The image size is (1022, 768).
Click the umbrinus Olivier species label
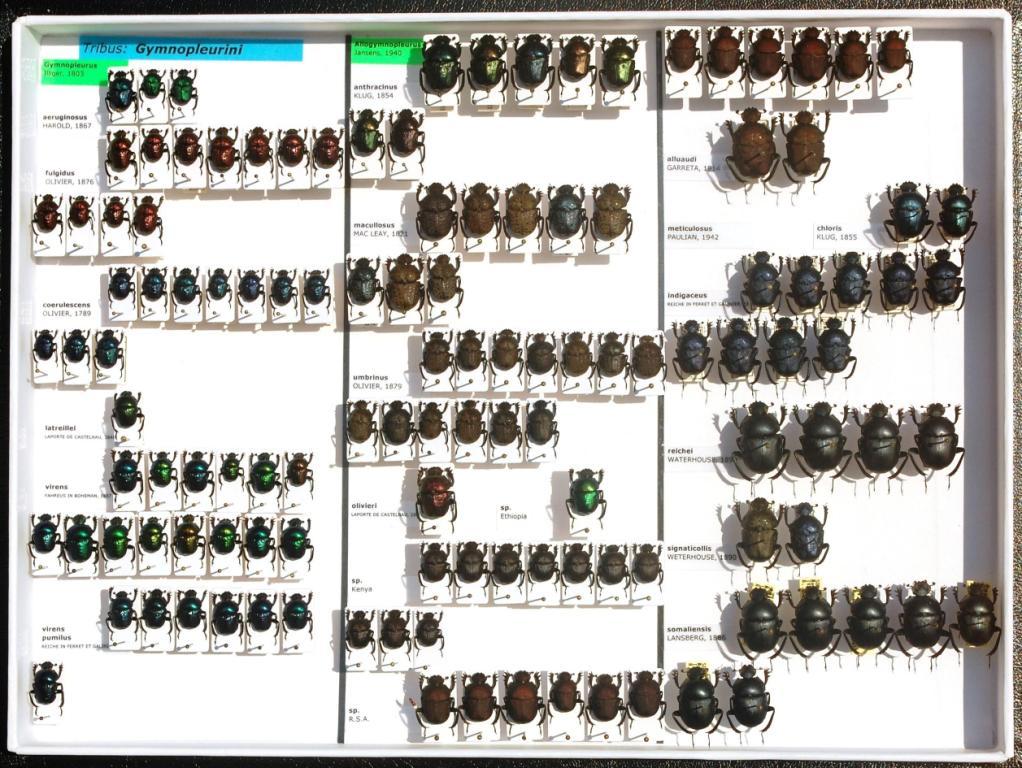[377, 382]
